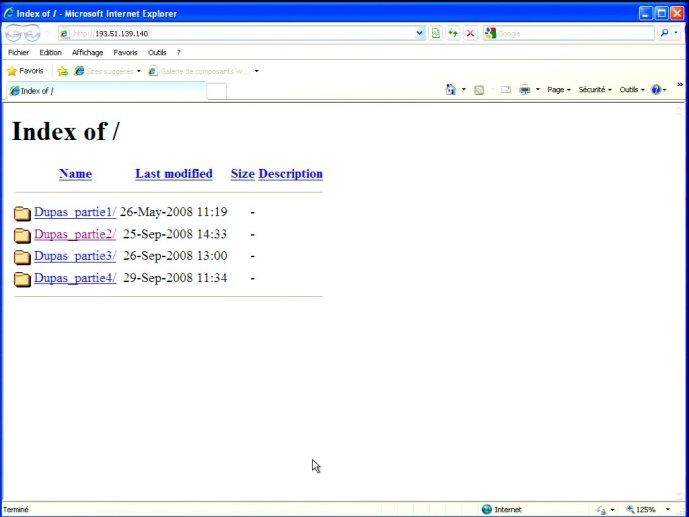Open the Sécurité command menu
The image size is (689, 517).
point(595,90)
